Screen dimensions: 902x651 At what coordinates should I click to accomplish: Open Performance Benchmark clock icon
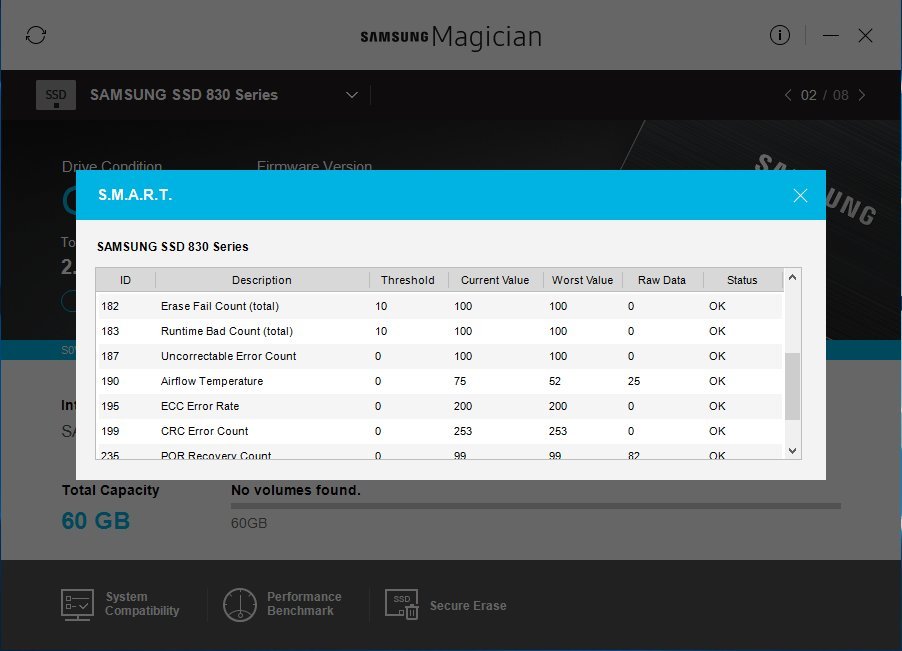(x=239, y=604)
